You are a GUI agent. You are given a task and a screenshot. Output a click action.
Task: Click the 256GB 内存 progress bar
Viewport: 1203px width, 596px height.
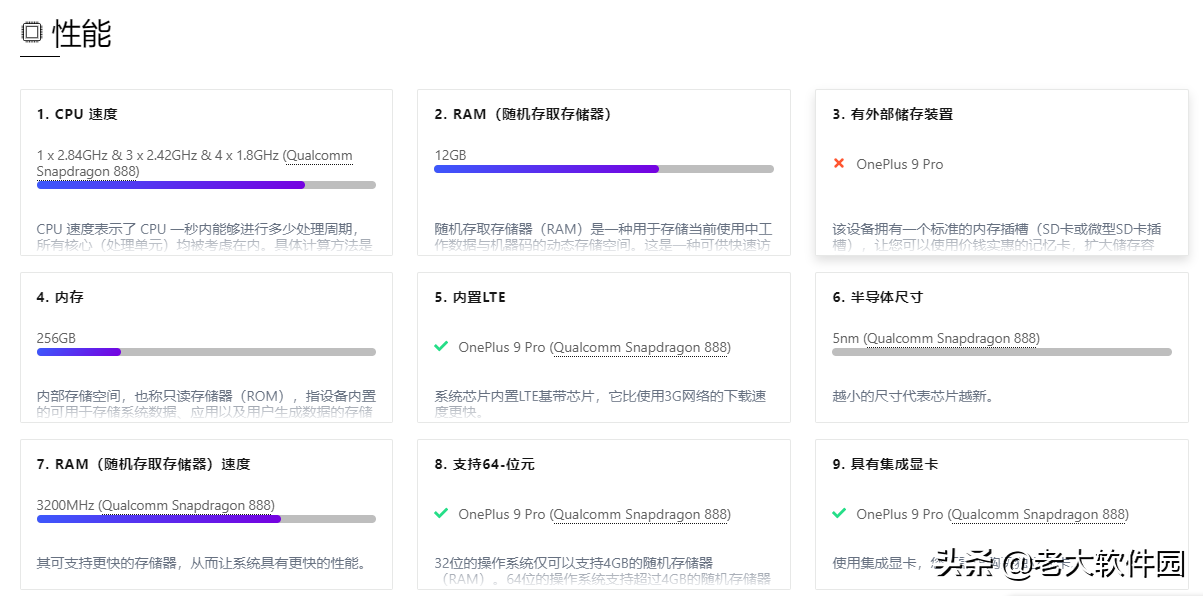[x=206, y=352]
